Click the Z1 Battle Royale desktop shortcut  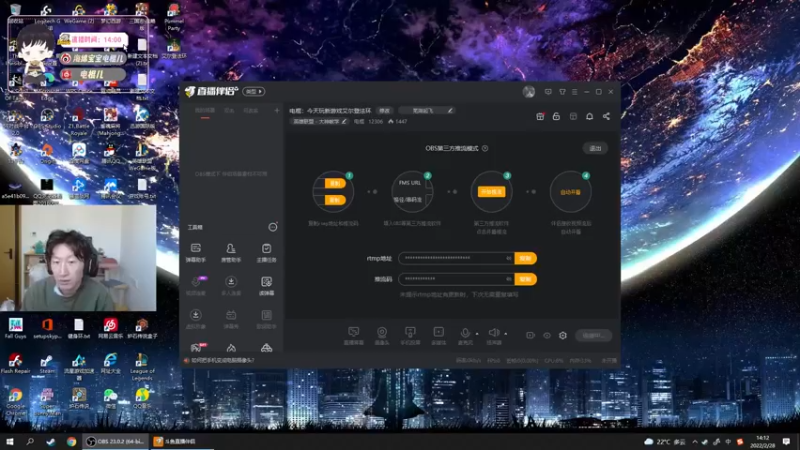point(79,121)
